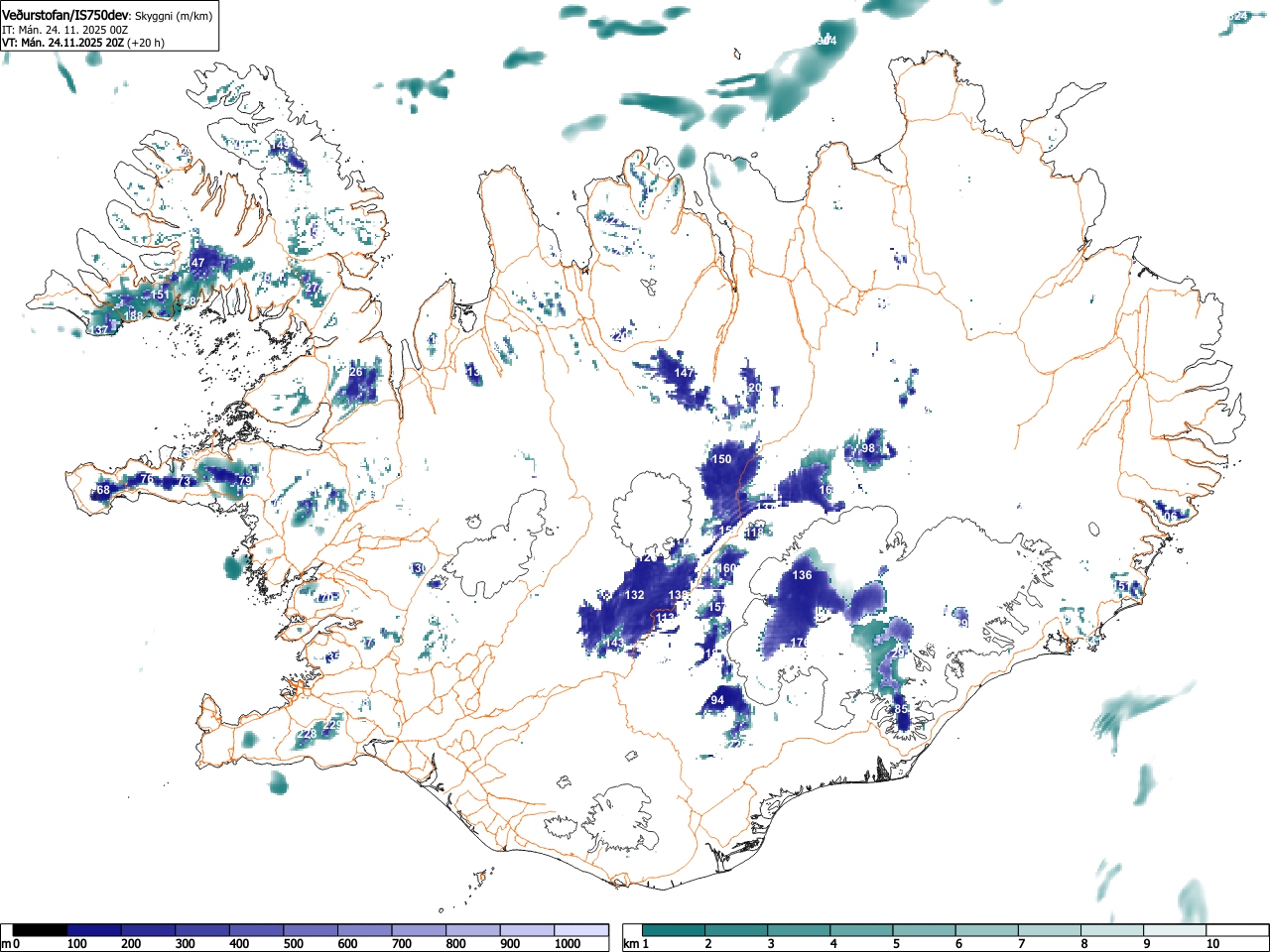Click the '76' value on Snæfellsnes peninsula
Screen dimensions: 1270x952
(x=147, y=479)
